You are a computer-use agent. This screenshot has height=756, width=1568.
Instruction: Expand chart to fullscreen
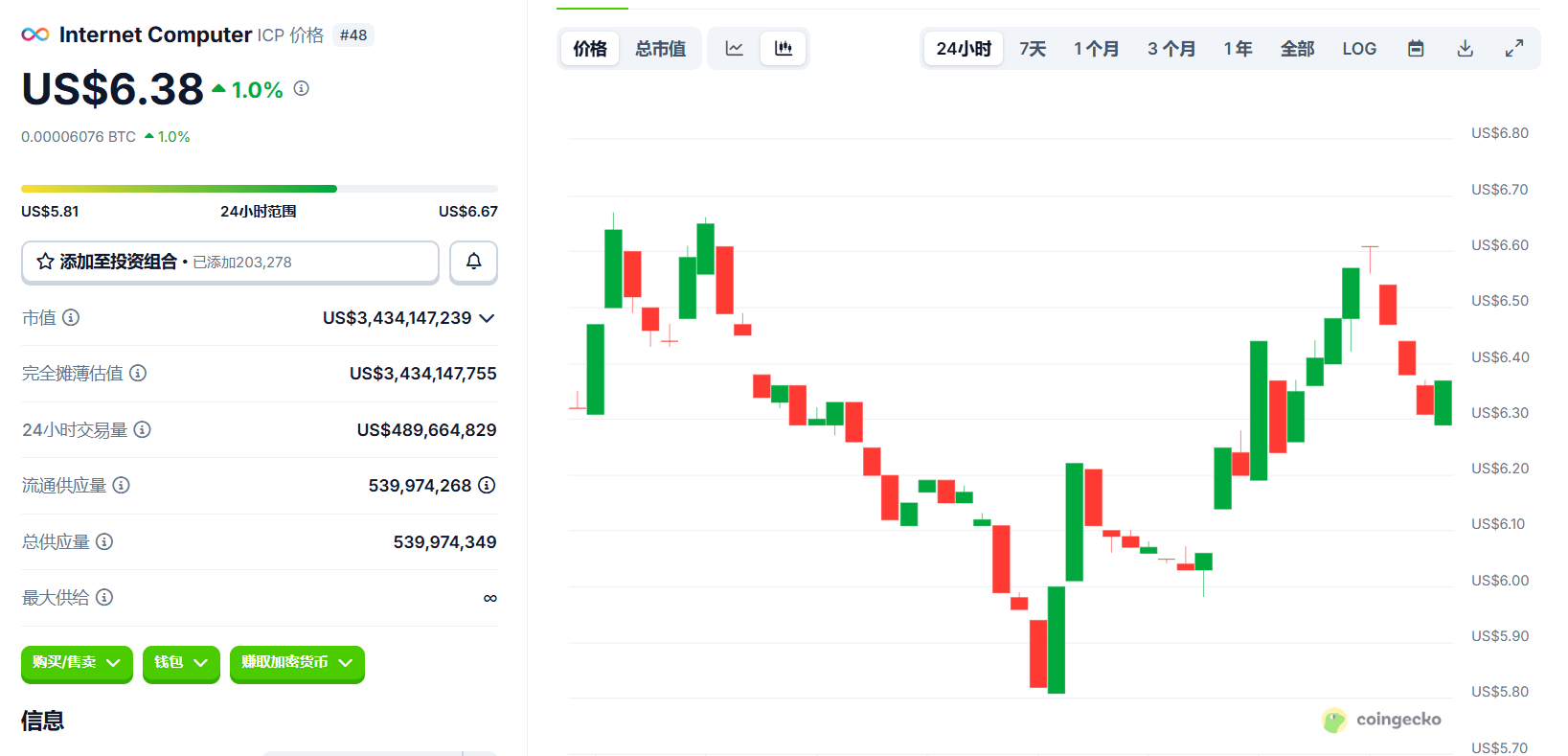pos(1514,49)
